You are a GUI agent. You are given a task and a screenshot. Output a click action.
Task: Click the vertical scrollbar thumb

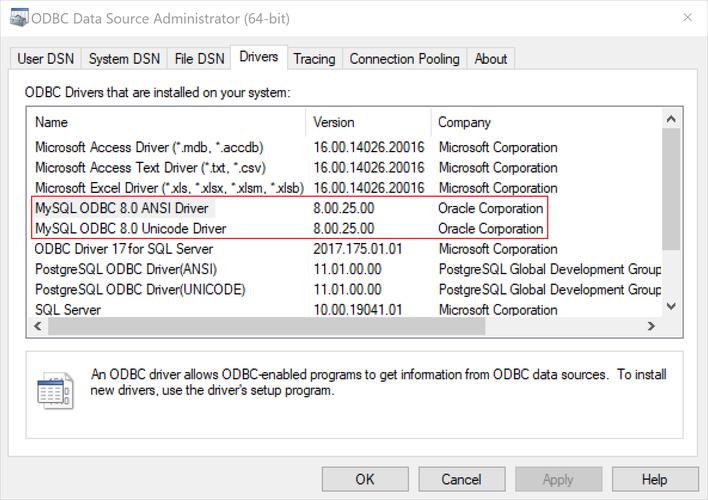(x=671, y=189)
